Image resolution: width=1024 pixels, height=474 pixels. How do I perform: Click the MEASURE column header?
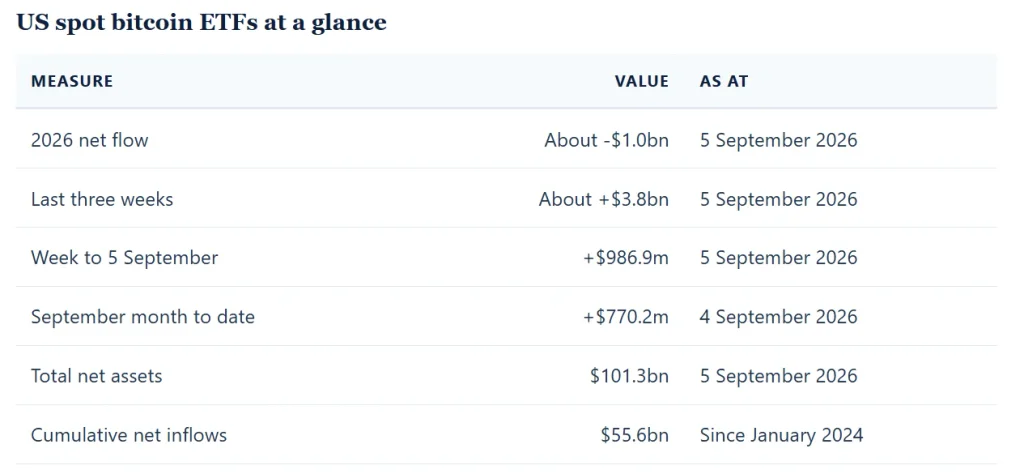[72, 82]
